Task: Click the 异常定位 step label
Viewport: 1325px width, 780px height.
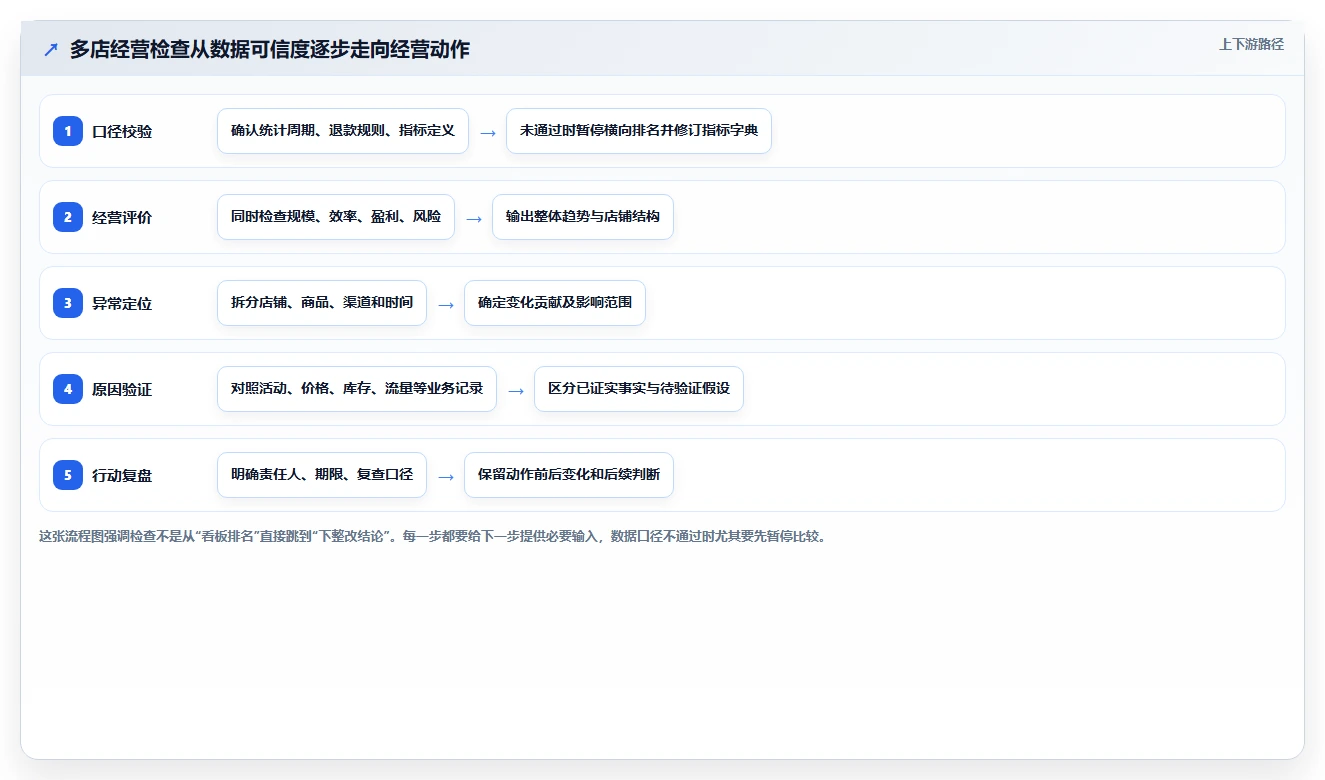Action: tap(122, 303)
